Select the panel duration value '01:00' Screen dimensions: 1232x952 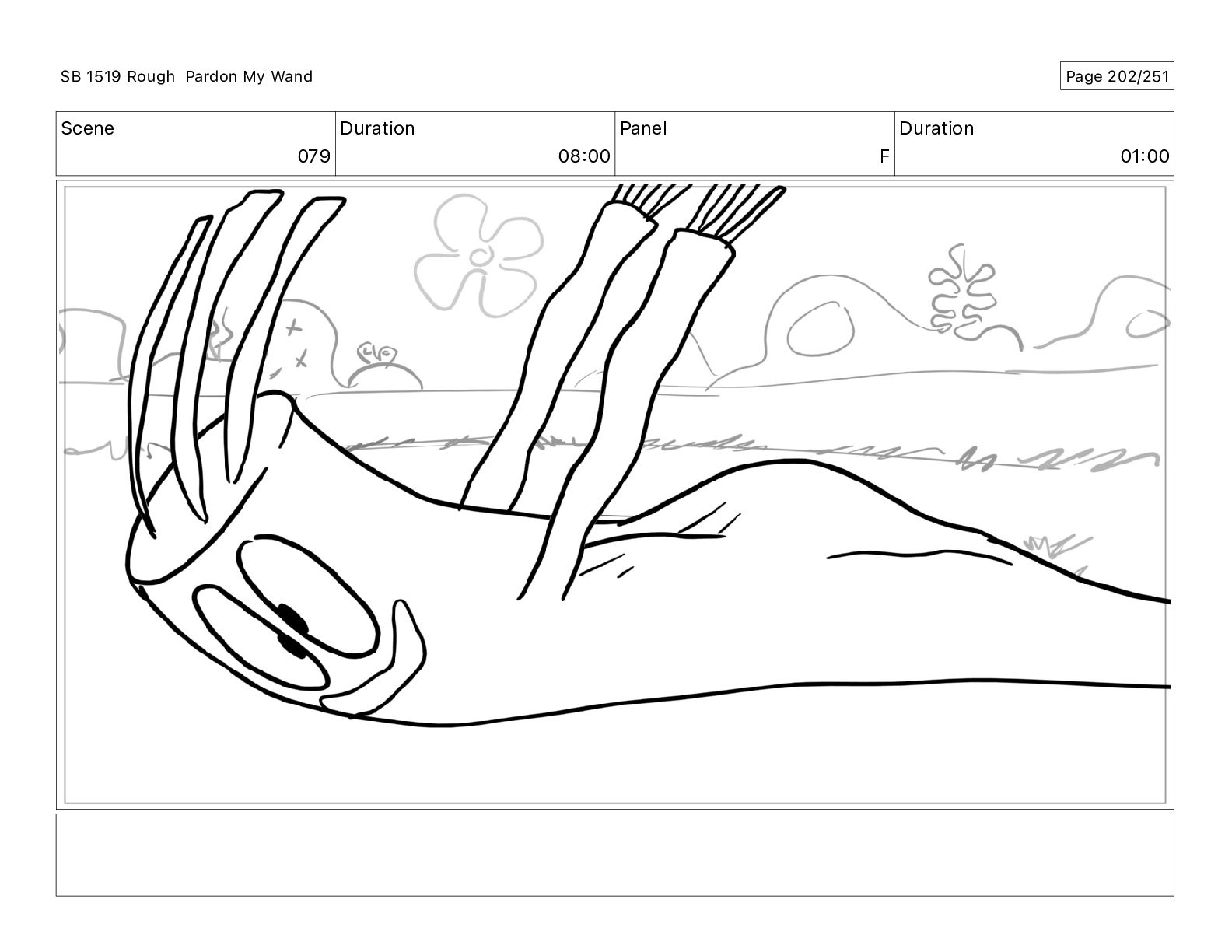[1145, 156]
